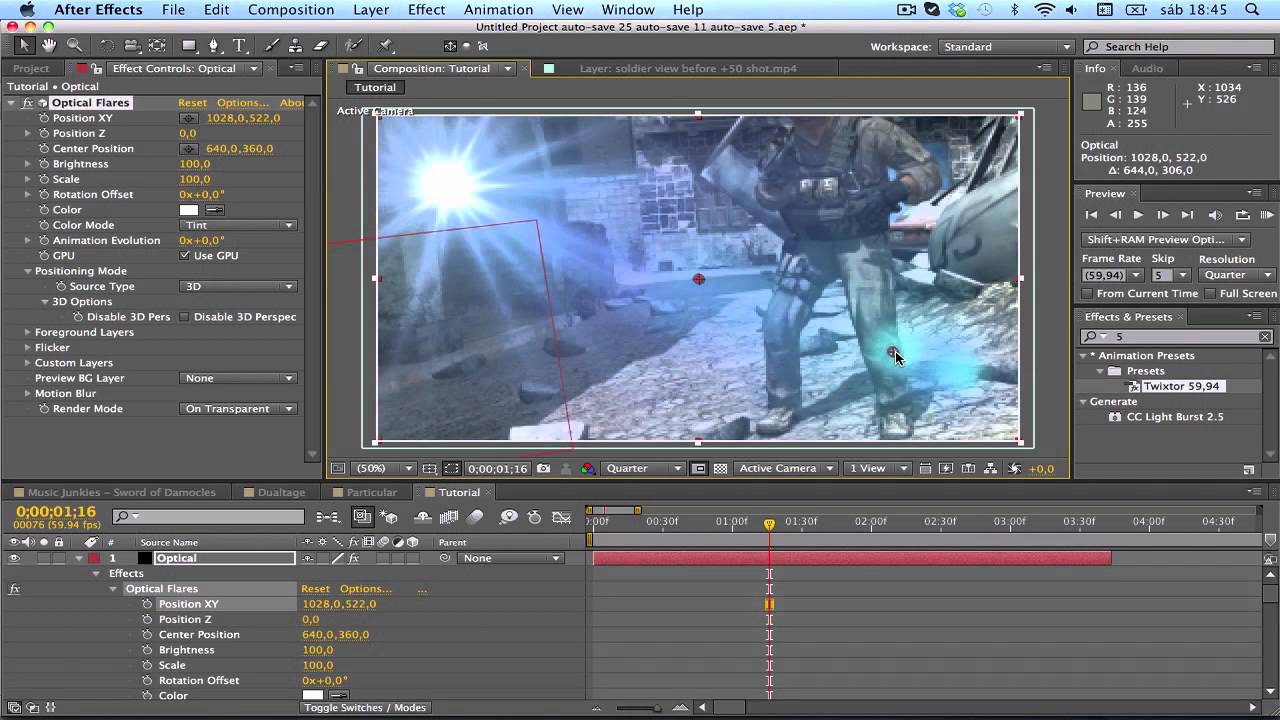Open the Comp Flowchart view button
This screenshot has width=1280, height=720.
click(x=990, y=468)
